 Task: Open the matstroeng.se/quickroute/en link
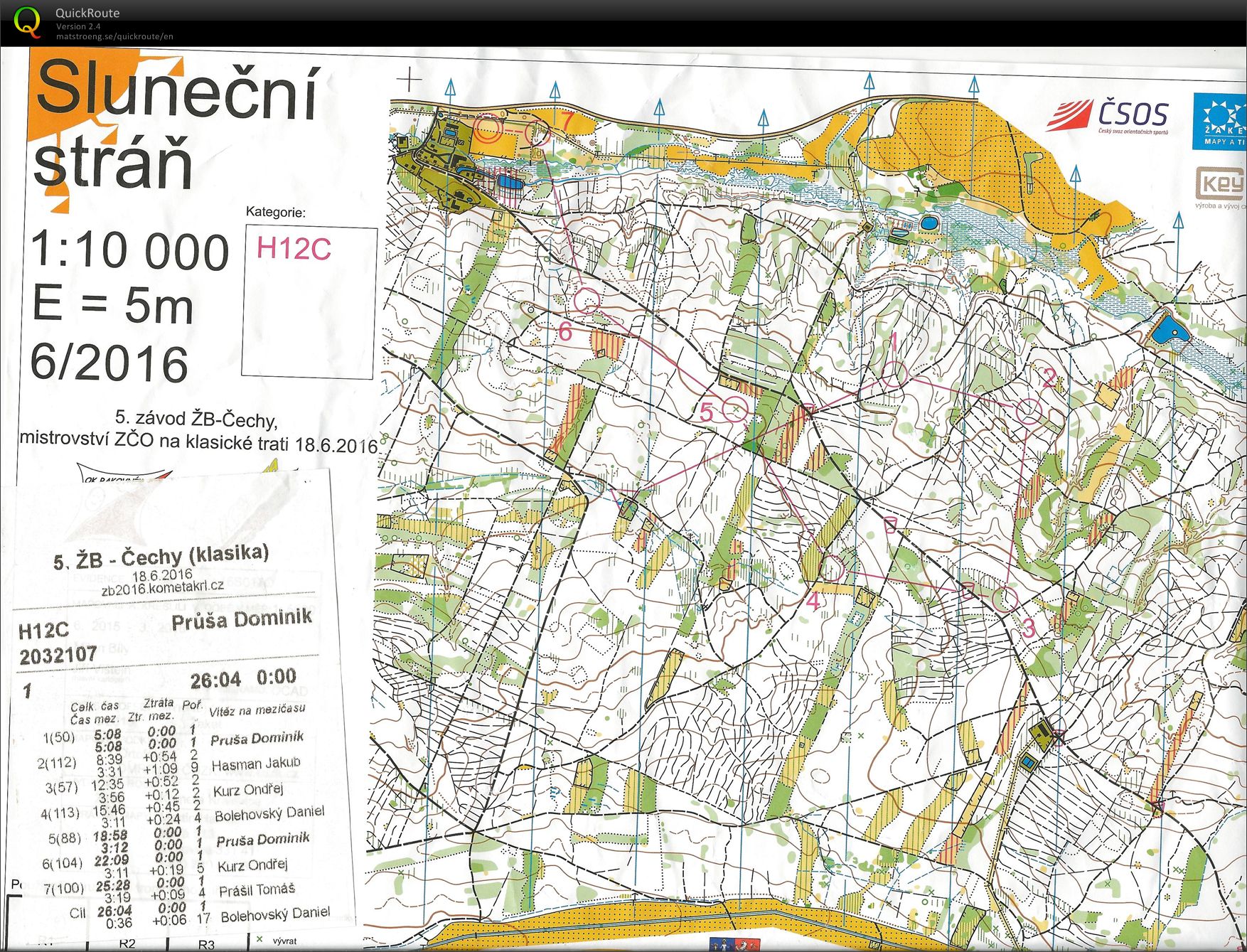point(114,36)
